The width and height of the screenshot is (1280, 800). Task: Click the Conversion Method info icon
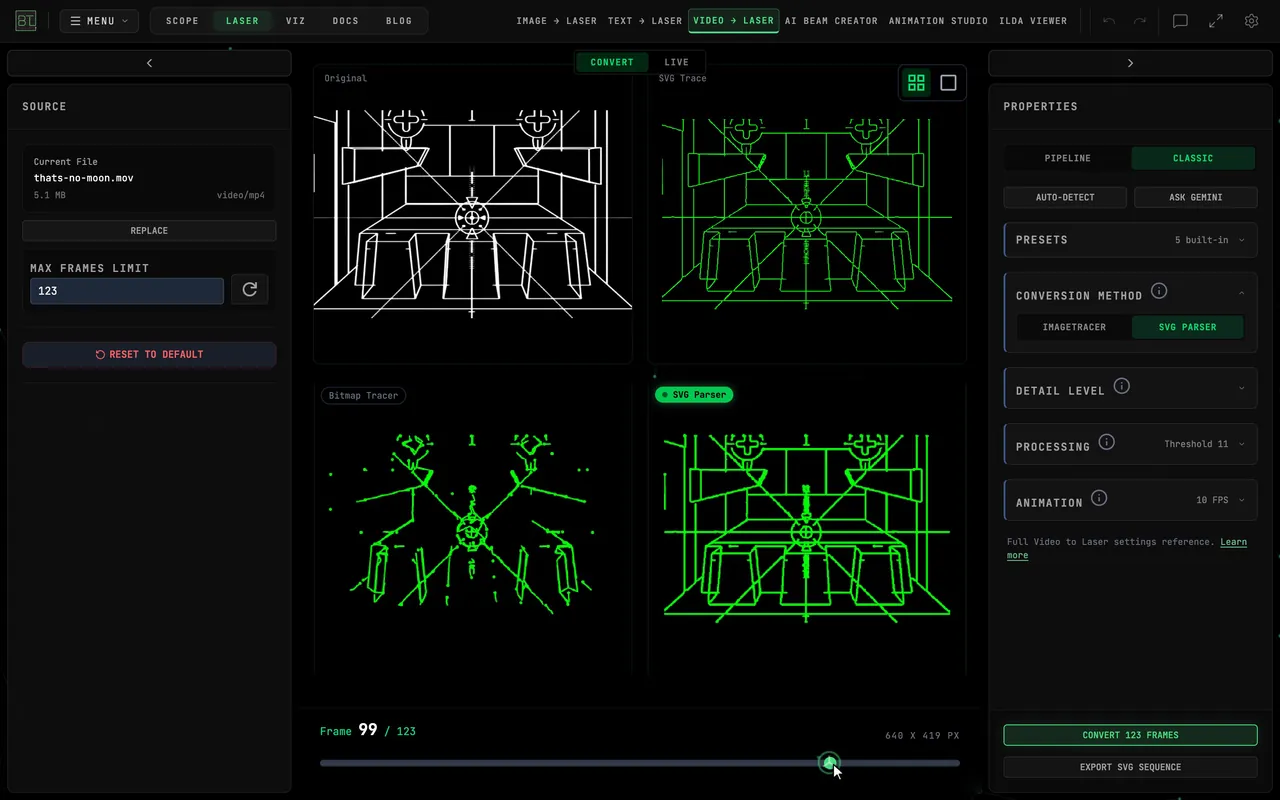[1159, 291]
